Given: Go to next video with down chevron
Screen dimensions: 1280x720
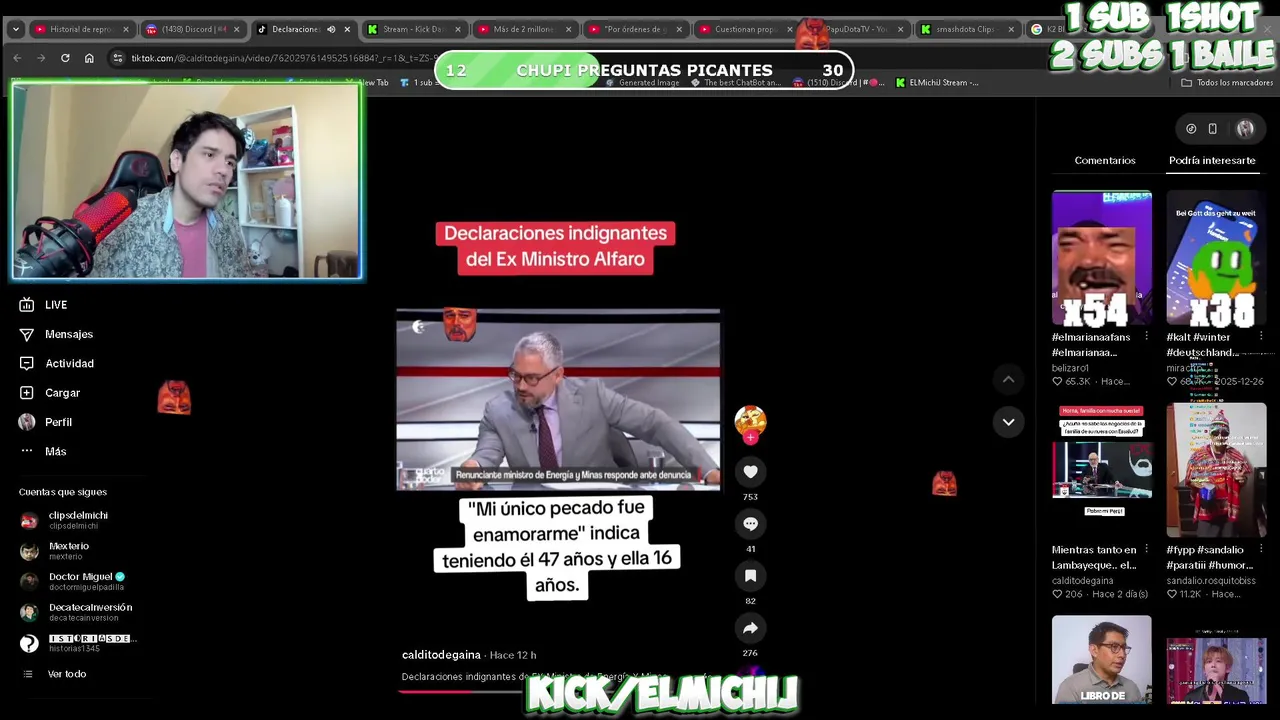Looking at the screenshot, I should [x=1008, y=422].
